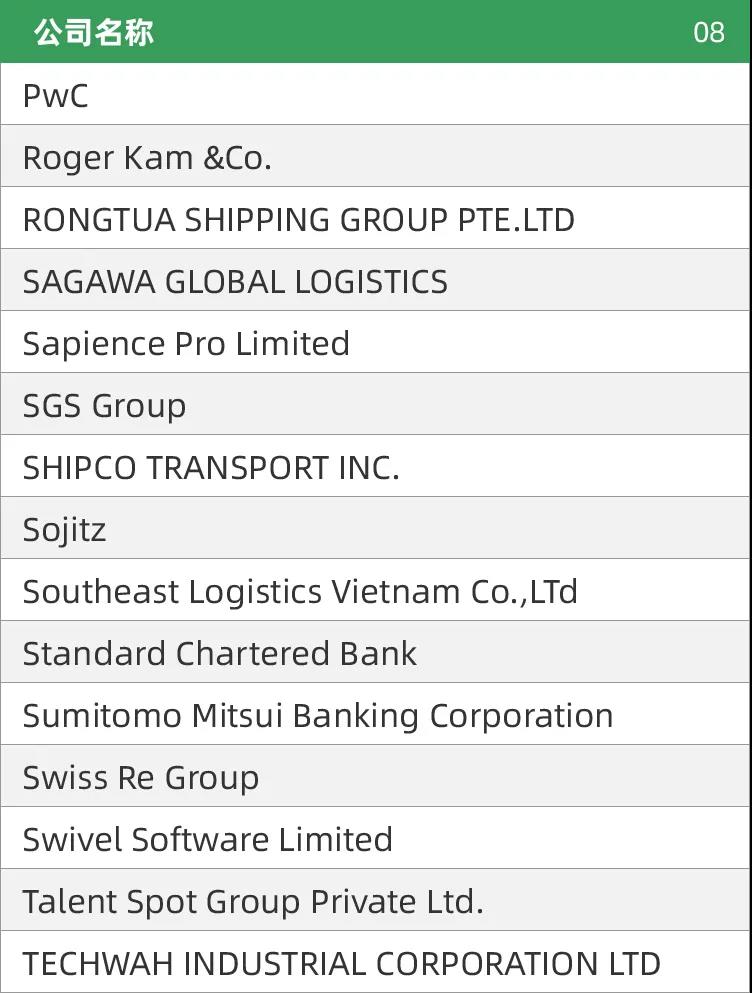
Task: Select the Sojitz row
Action: [x=376, y=528]
